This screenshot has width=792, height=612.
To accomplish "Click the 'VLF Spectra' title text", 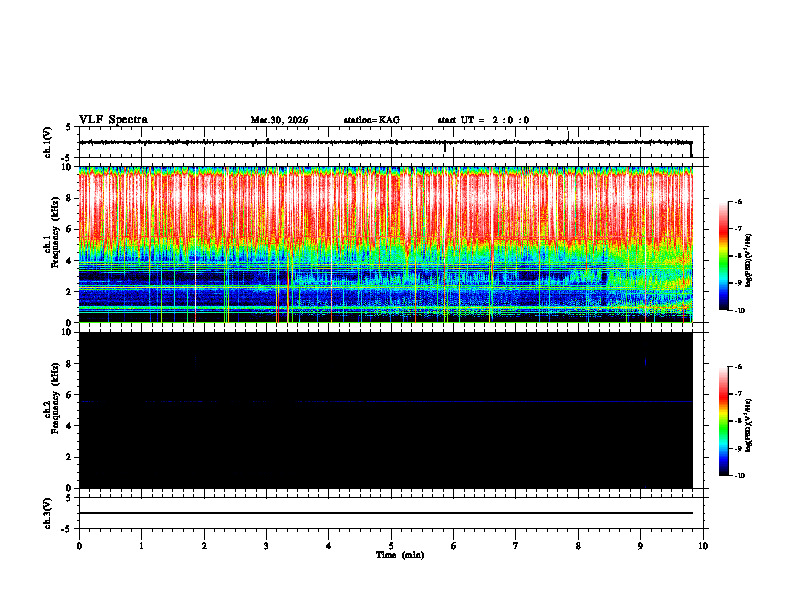I will point(113,120).
